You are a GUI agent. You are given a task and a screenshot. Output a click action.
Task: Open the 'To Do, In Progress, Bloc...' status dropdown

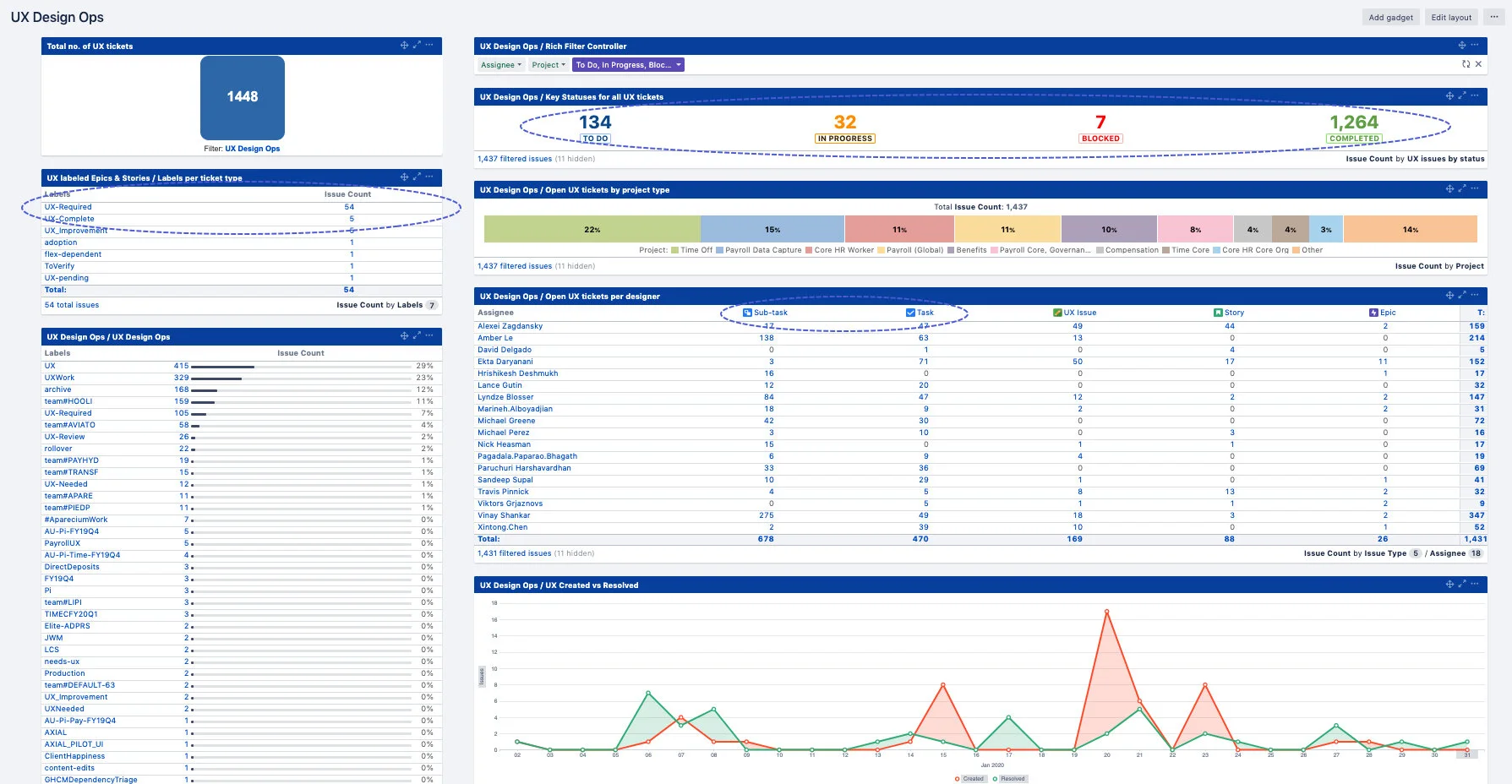pos(626,64)
